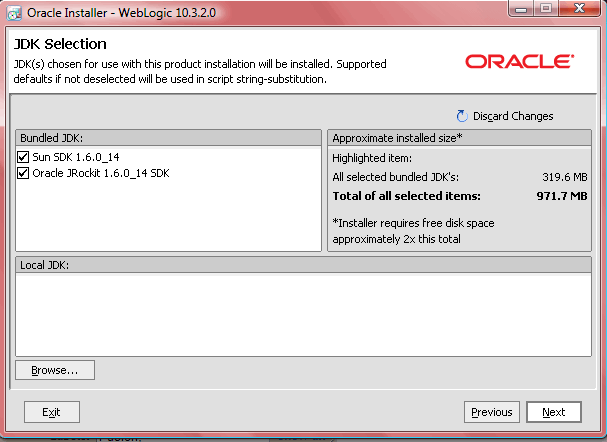Maximize the Oracle Installer window

click(546, 9)
